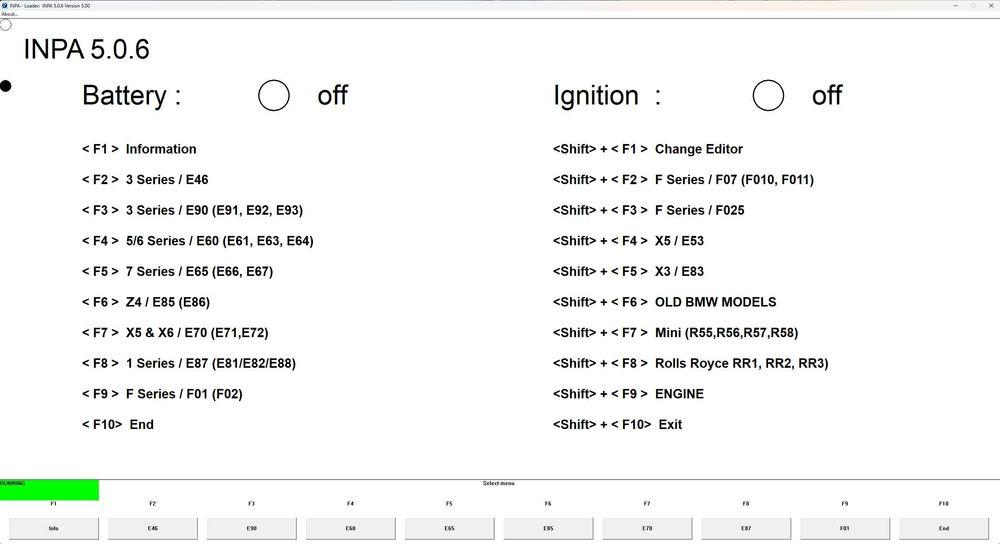Select the E85 function button

coord(548,528)
